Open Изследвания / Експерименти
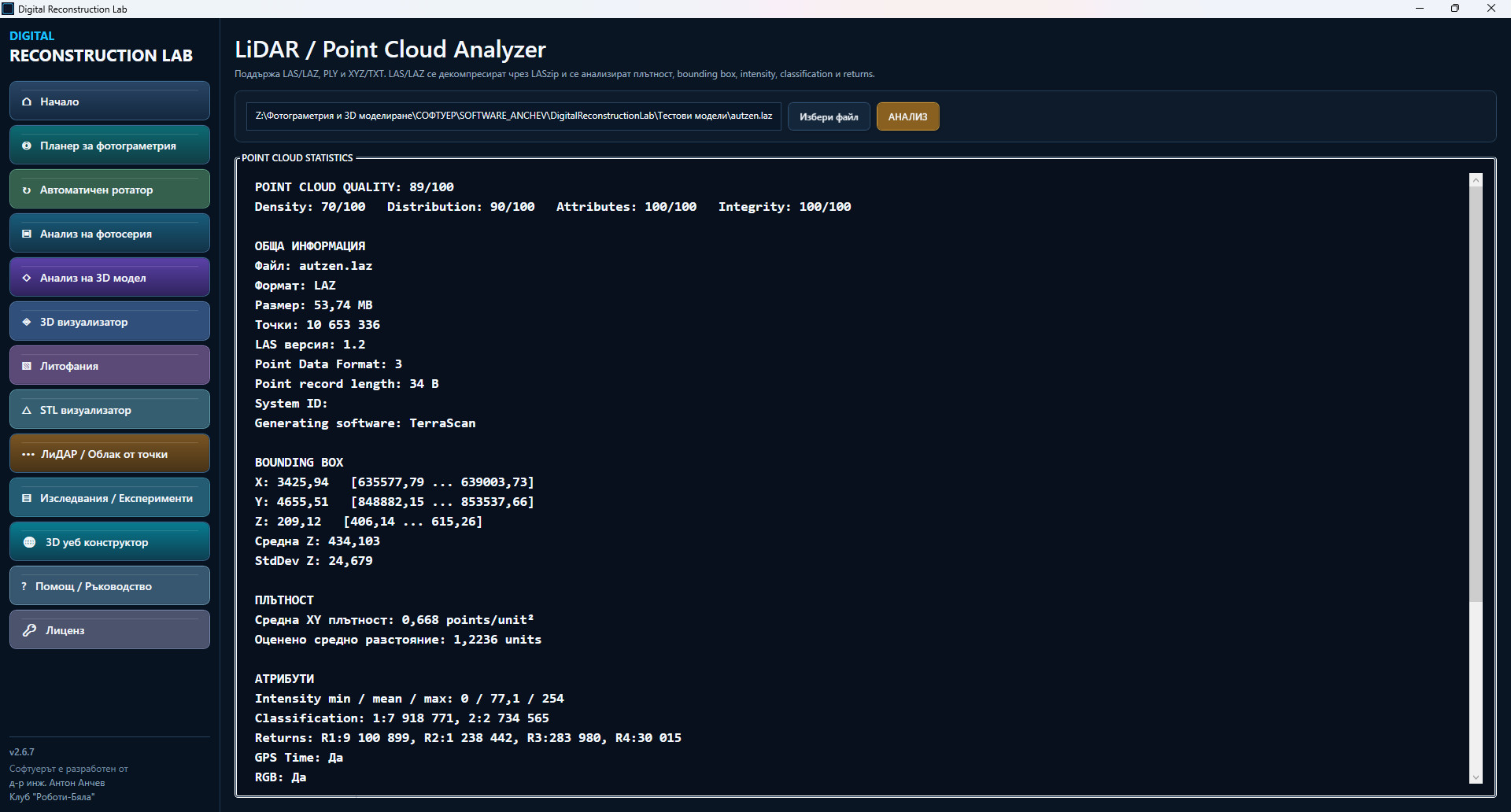1511x812 pixels. pos(109,497)
